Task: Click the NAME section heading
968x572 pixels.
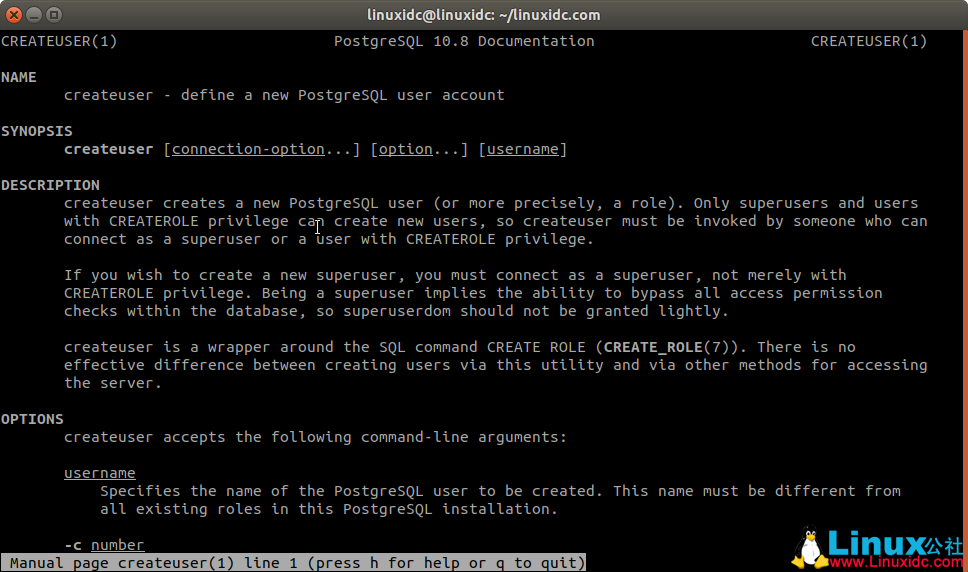Action: pos(19,77)
